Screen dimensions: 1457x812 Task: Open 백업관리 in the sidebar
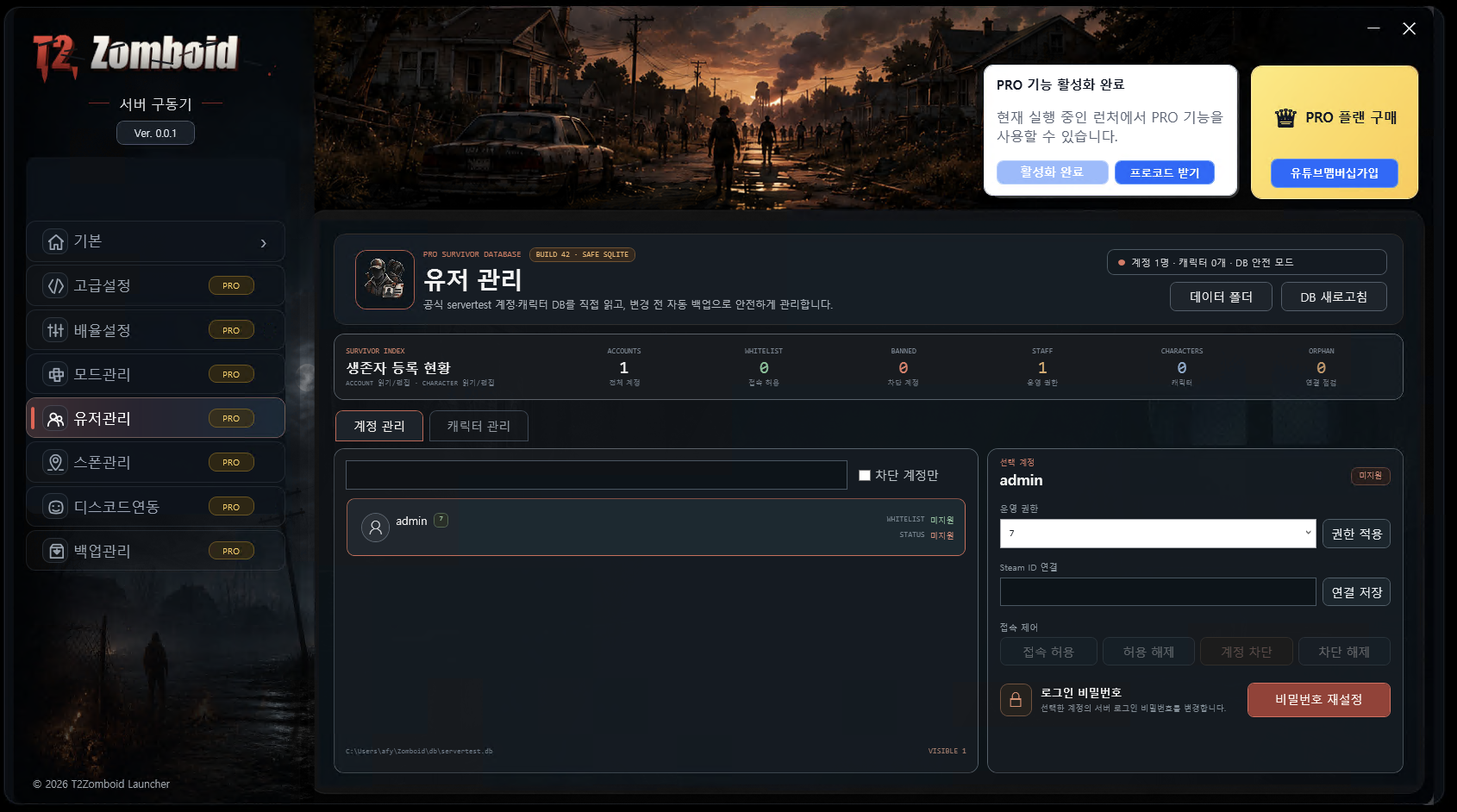tap(155, 551)
